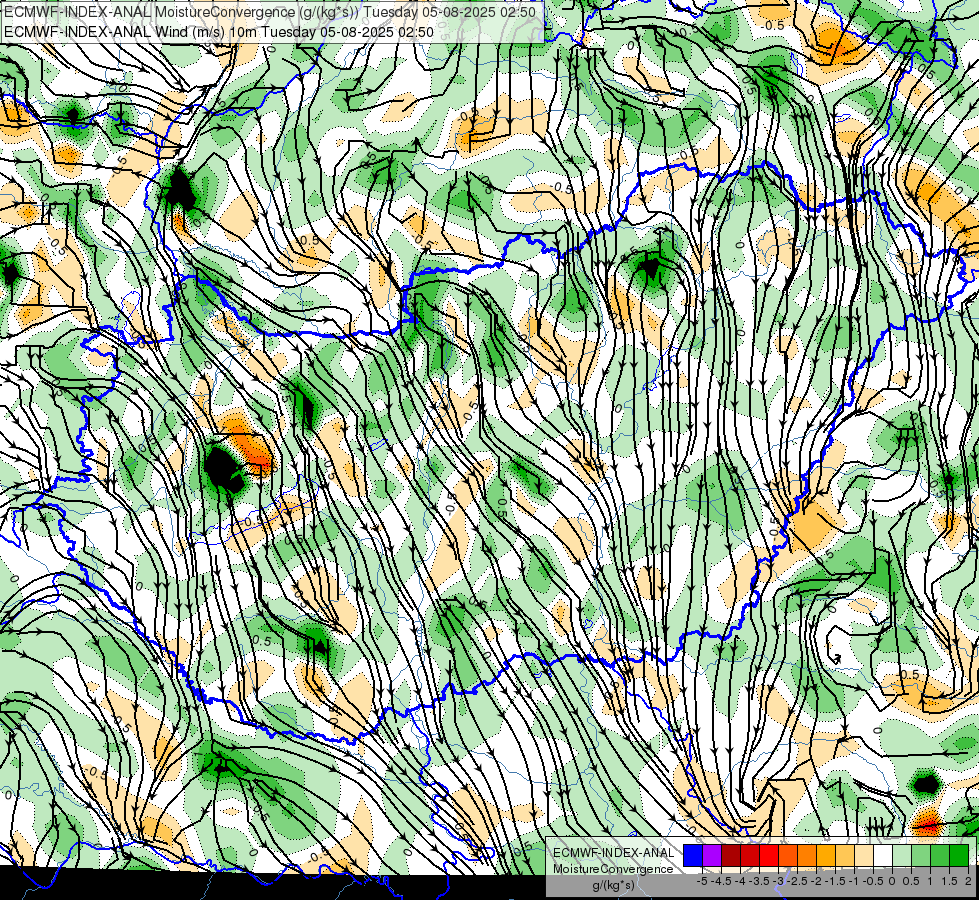Select the bright red swatch left of -3
This screenshot has width=979, height=900.
(x=769, y=856)
